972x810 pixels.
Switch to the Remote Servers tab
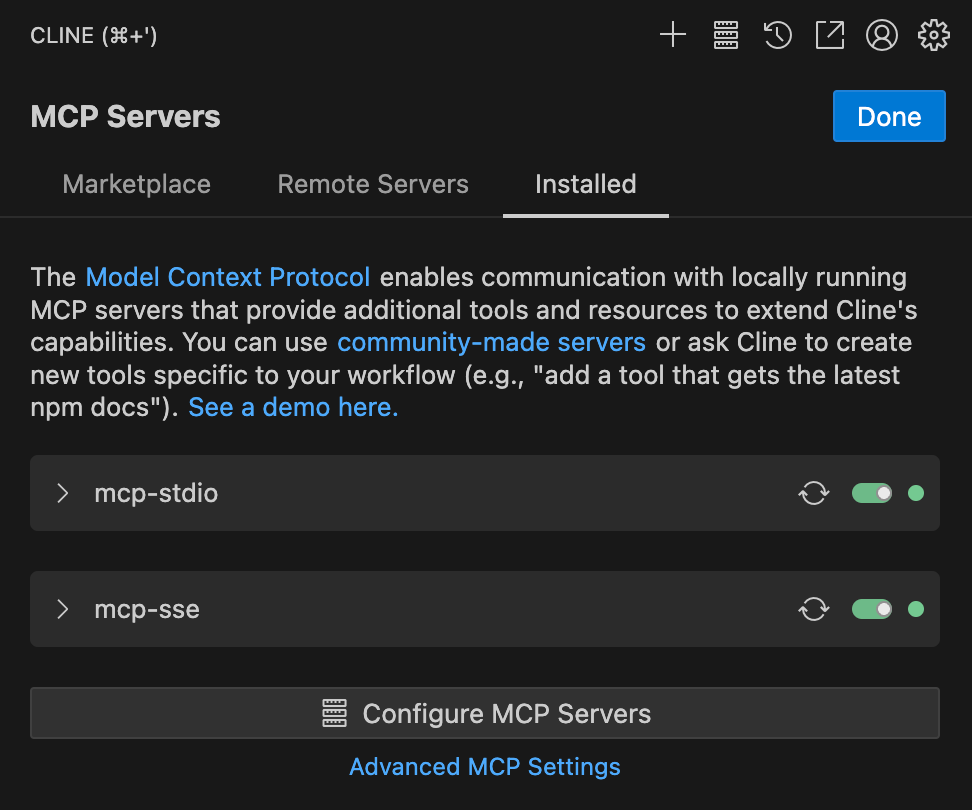click(x=373, y=184)
